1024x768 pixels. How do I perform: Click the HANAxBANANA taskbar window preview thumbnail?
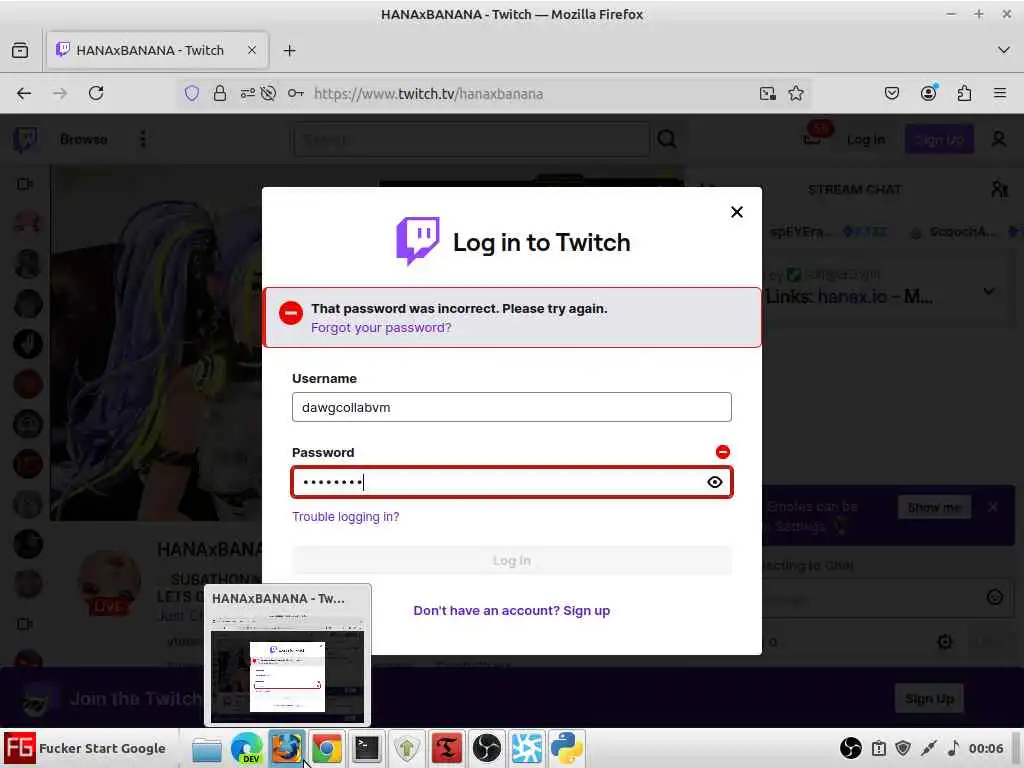287,654
